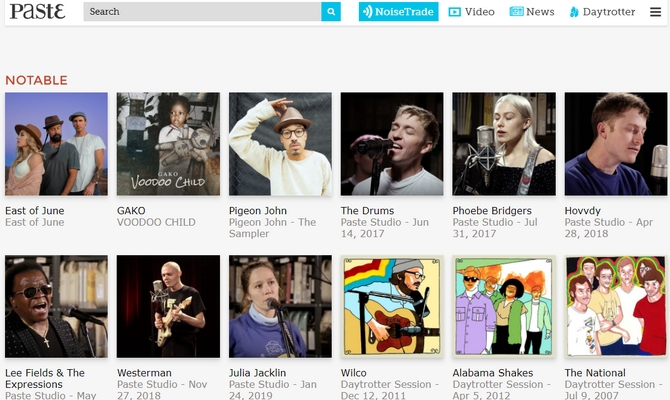Open The National illustration thumbnail
Image resolution: width=670 pixels, height=400 pixels.
(x=616, y=306)
